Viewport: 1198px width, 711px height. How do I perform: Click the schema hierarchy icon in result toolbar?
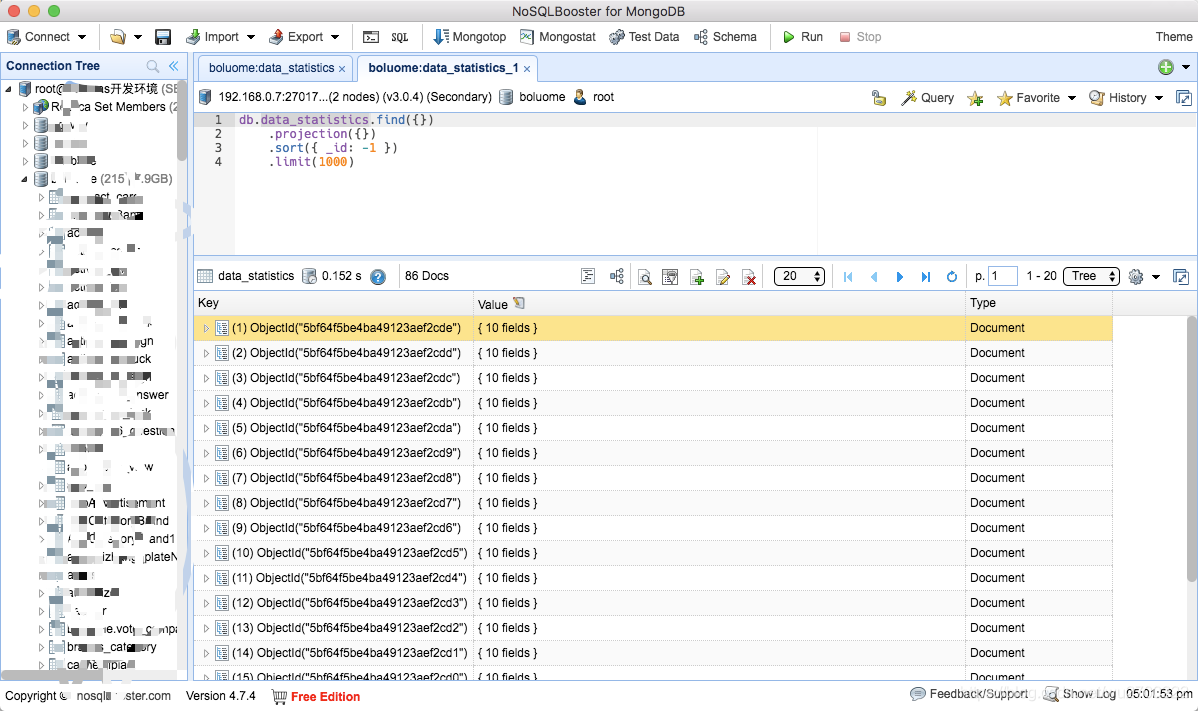[x=617, y=276]
